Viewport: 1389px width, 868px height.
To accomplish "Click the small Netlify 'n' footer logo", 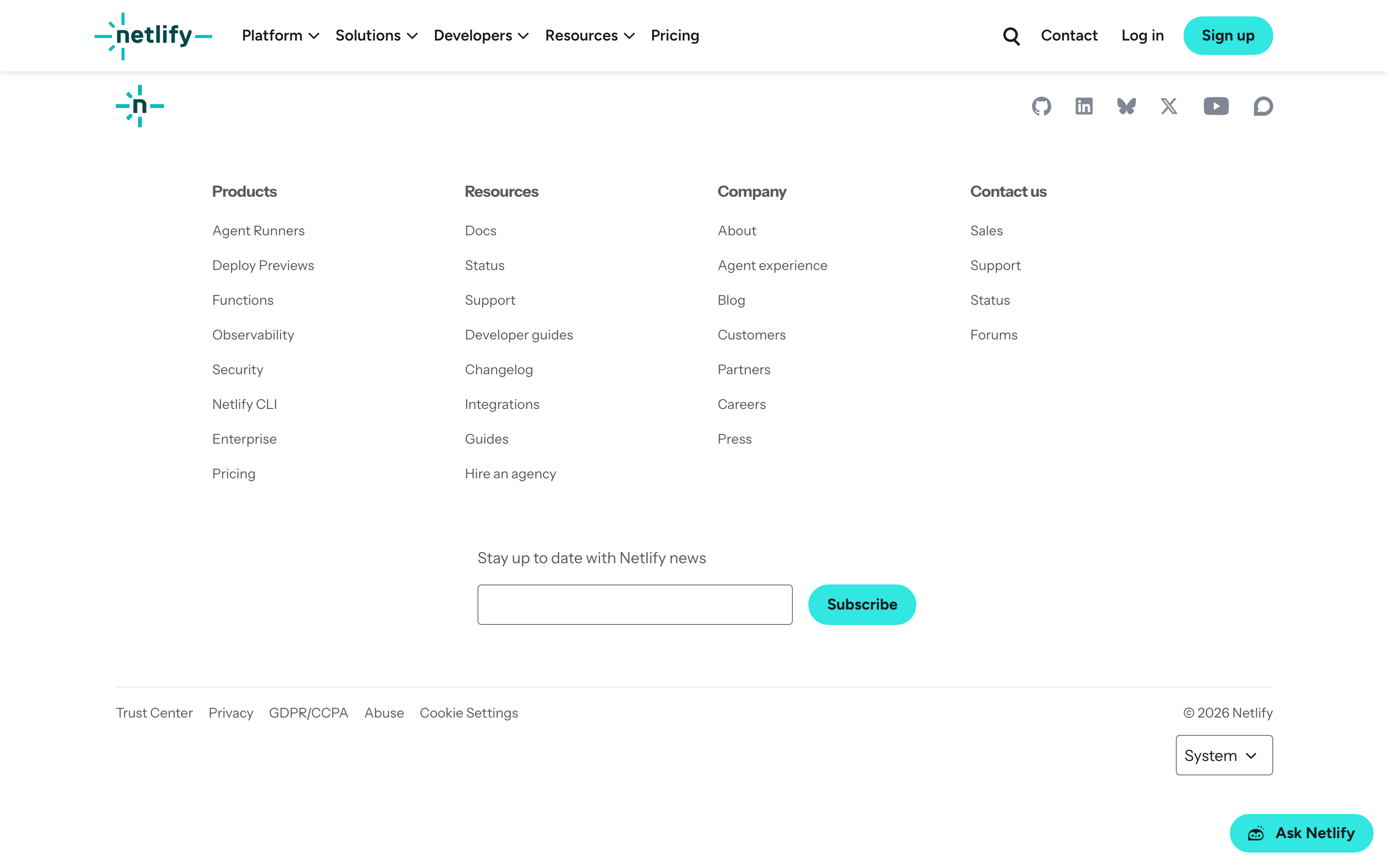I will tap(139, 106).
